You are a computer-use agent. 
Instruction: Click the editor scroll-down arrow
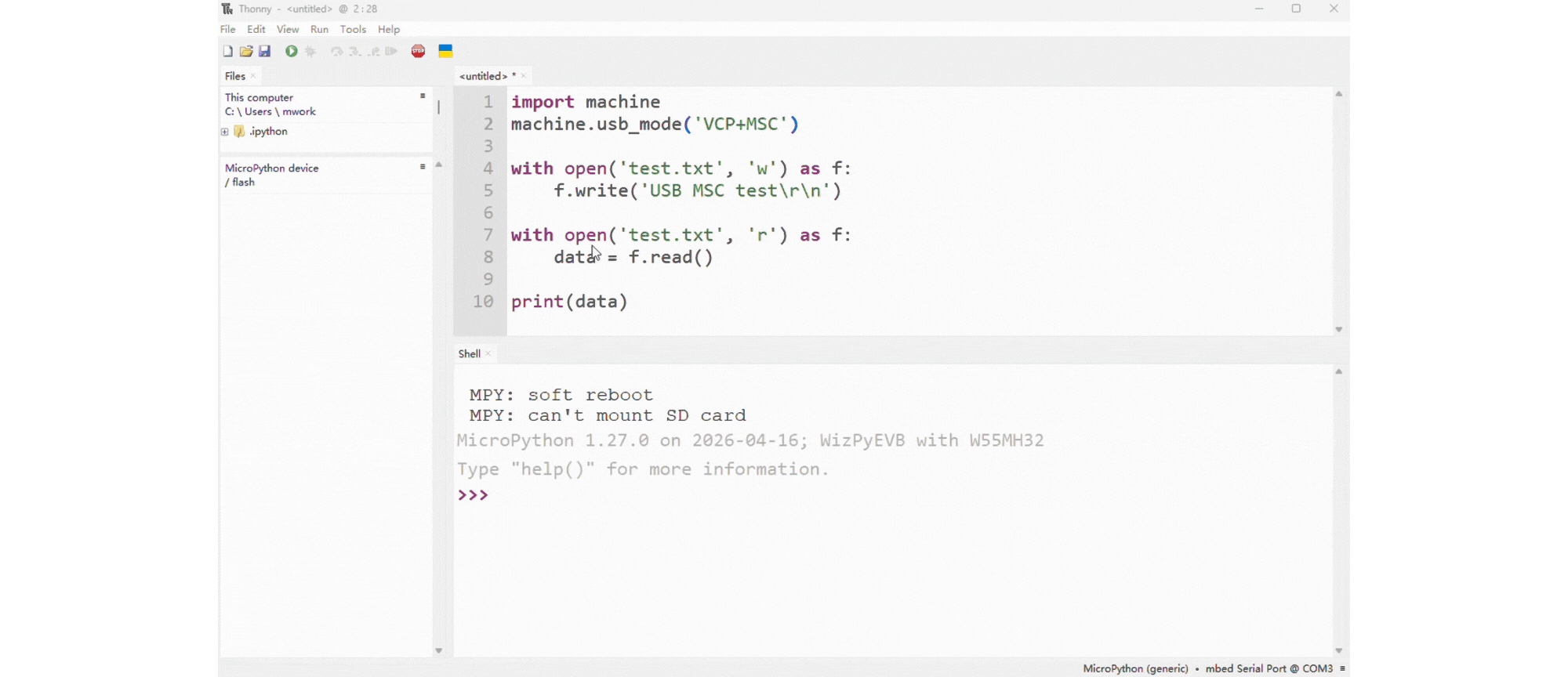pyautogui.click(x=1339, y=330)
